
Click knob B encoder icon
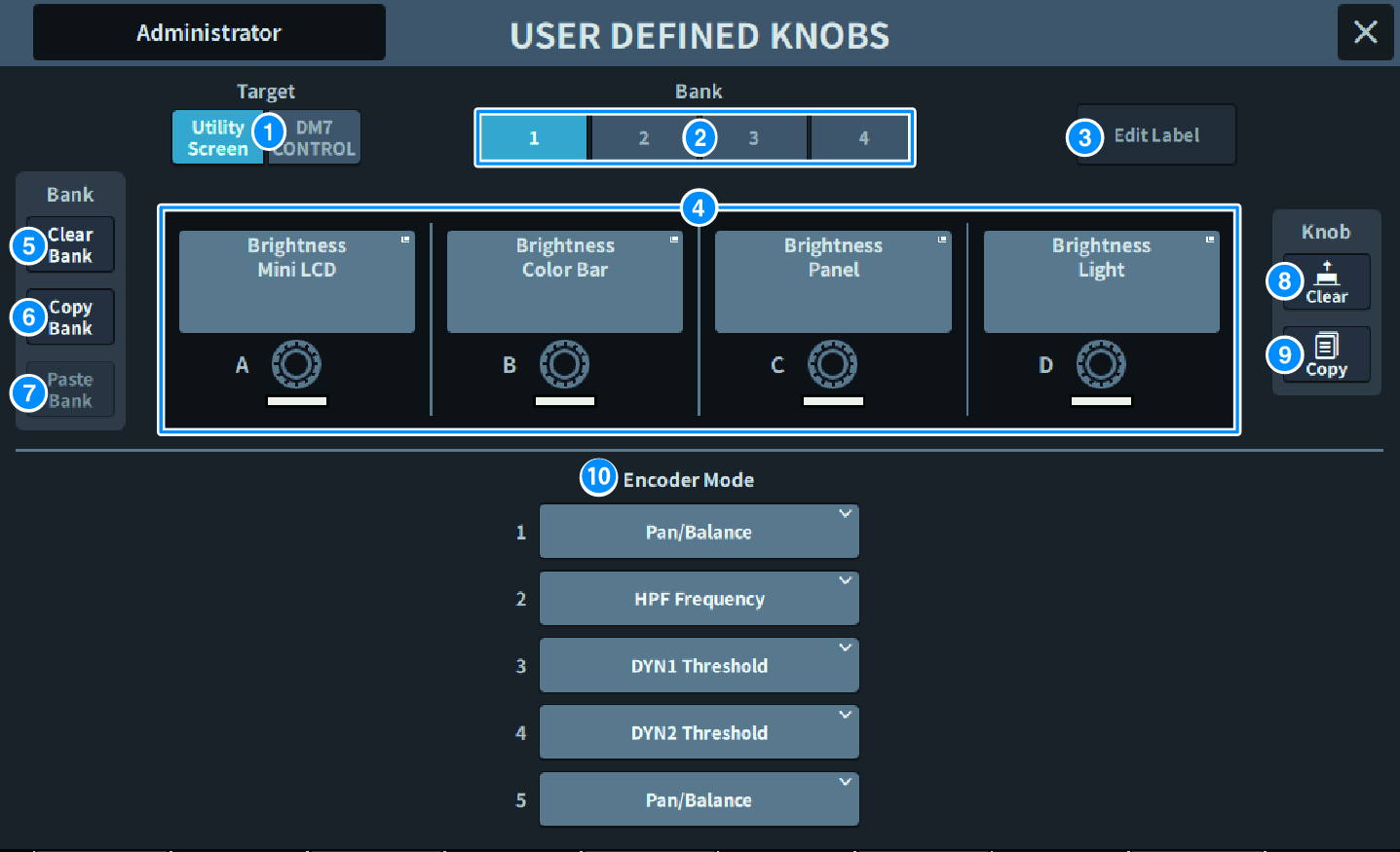click(x=564, y=364)
